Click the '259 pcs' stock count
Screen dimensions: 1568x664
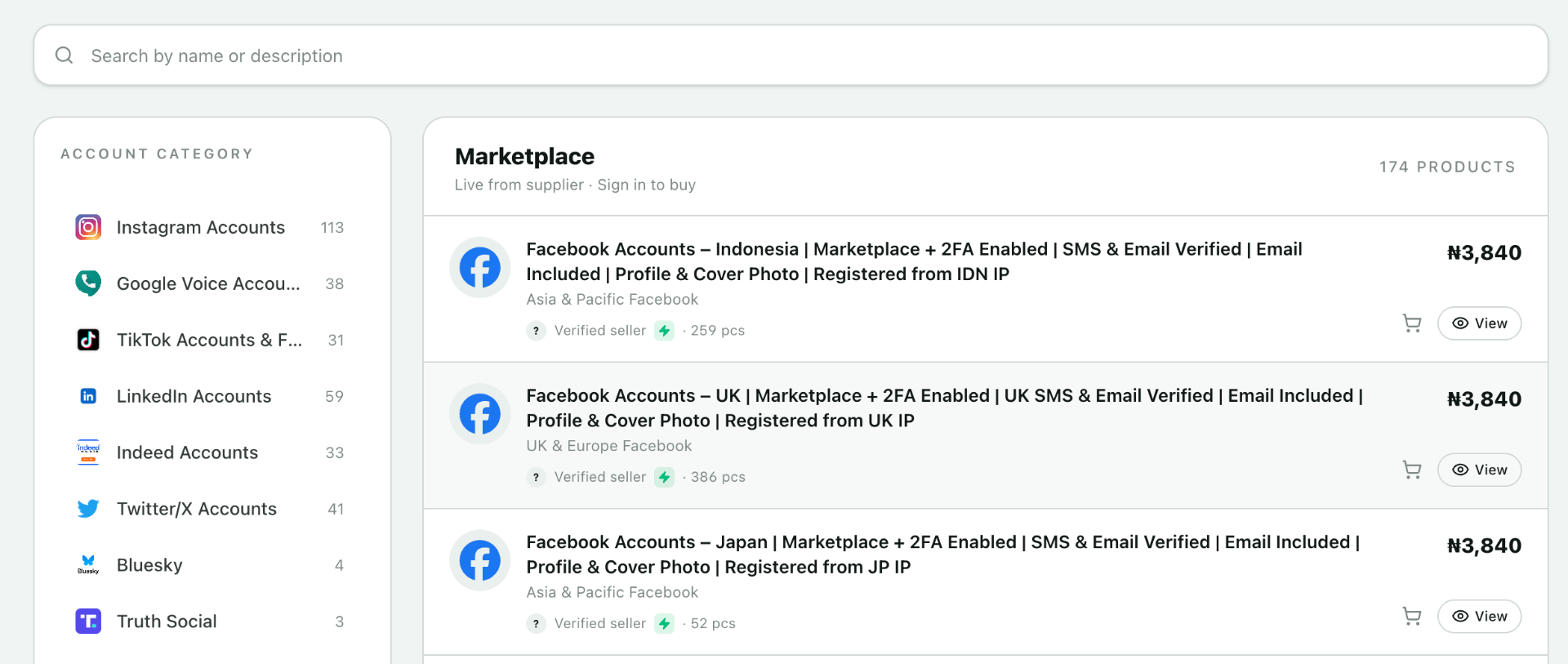pyautogui.click(x=718, y=331)
